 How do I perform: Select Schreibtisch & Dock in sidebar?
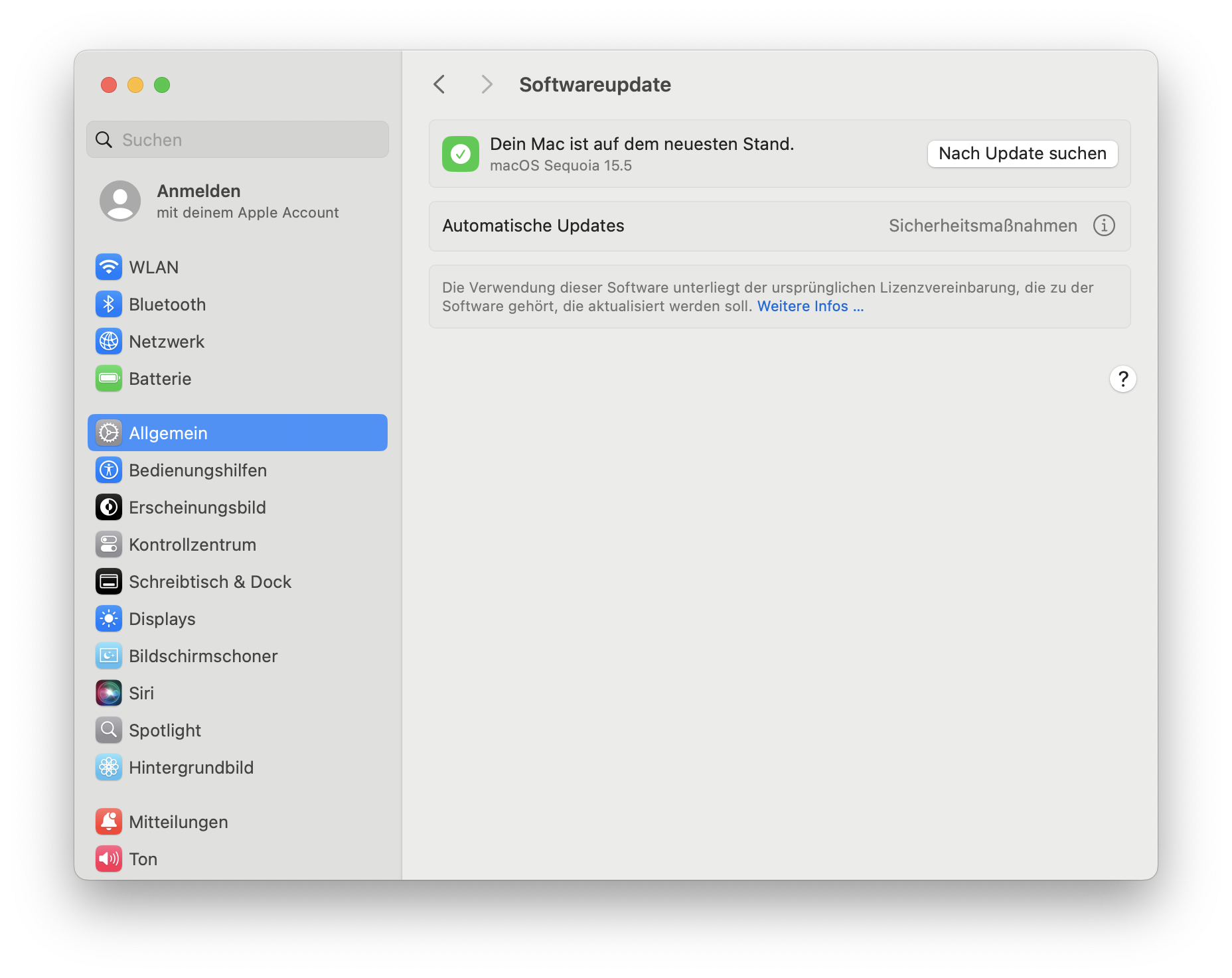(x=210, y=582)
